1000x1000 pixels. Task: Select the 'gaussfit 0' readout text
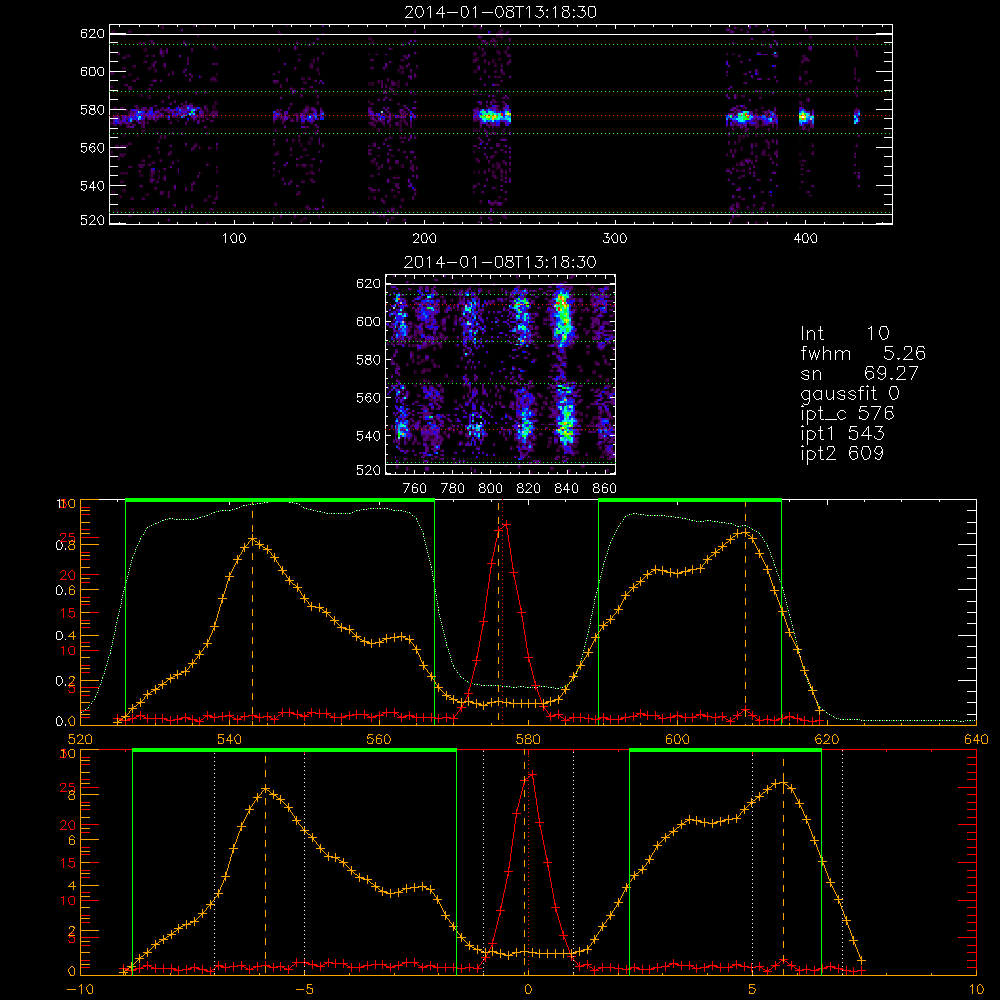[850, 394]
